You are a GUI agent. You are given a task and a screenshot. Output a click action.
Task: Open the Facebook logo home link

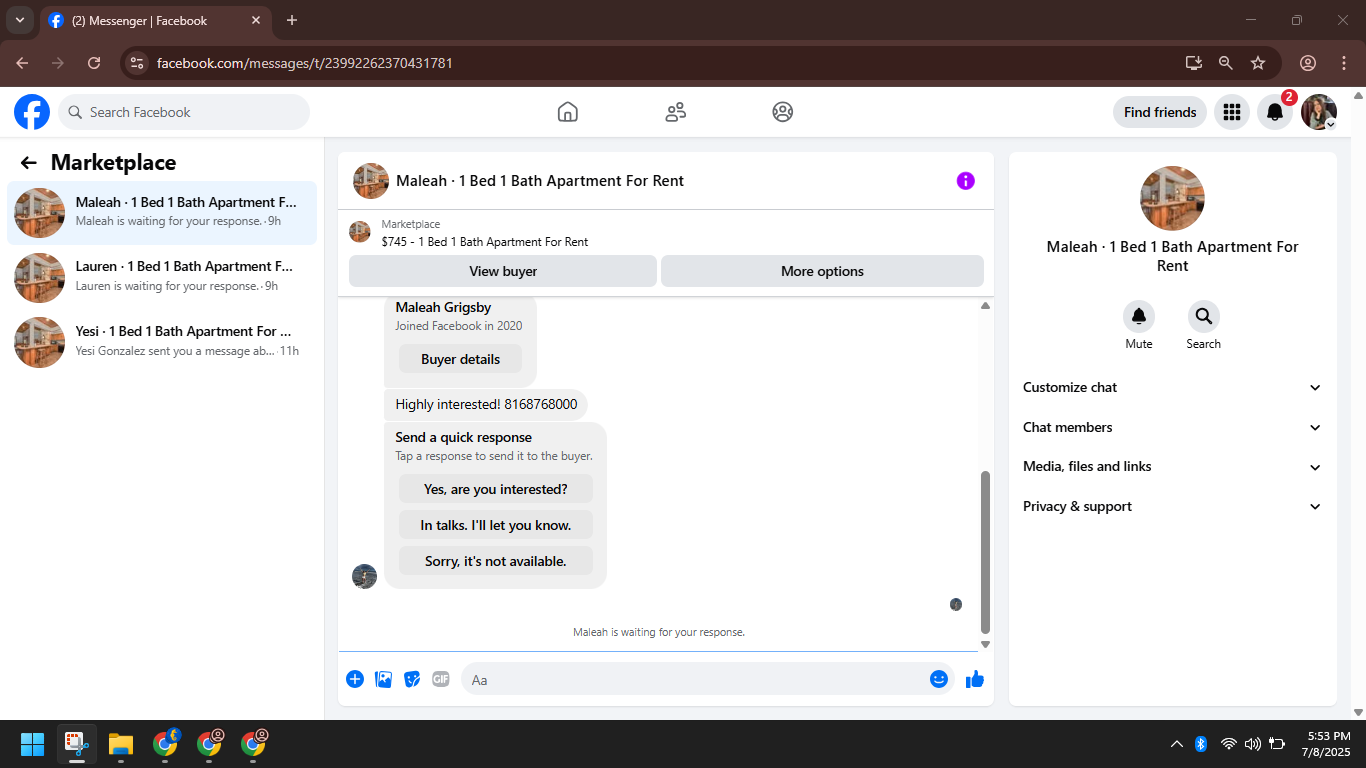(x=32, y=112)
